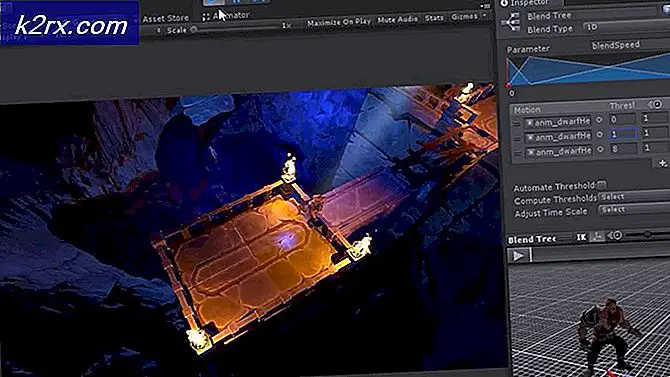
Task: Select third anm_dwarfHe motion field
Action: [x=558, y=151]
